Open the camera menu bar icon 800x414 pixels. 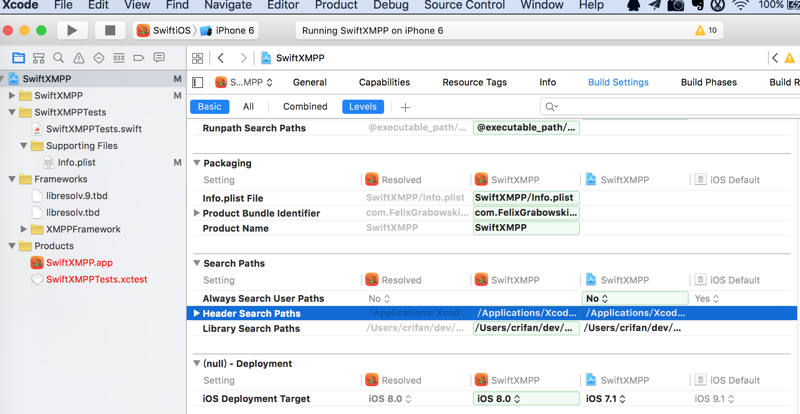coord(677,5)
